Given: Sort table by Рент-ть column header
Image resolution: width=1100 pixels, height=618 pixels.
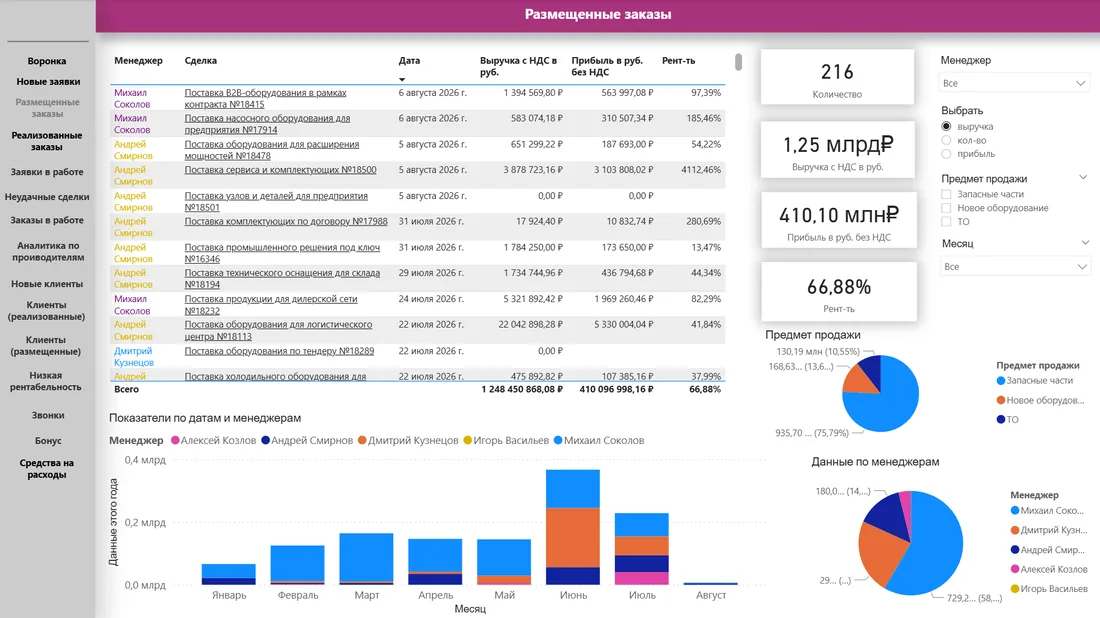Looking at the screenshot, I should pos(678,60).
